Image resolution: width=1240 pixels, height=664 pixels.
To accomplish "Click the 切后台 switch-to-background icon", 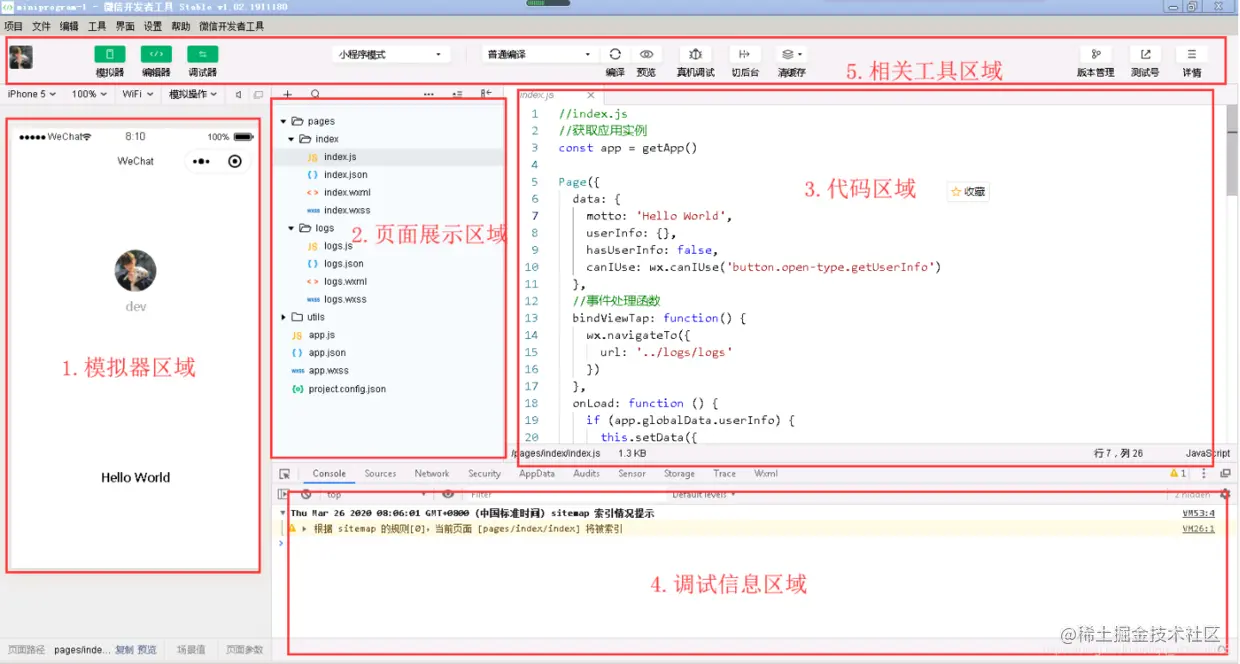I will tap(744, 54).
